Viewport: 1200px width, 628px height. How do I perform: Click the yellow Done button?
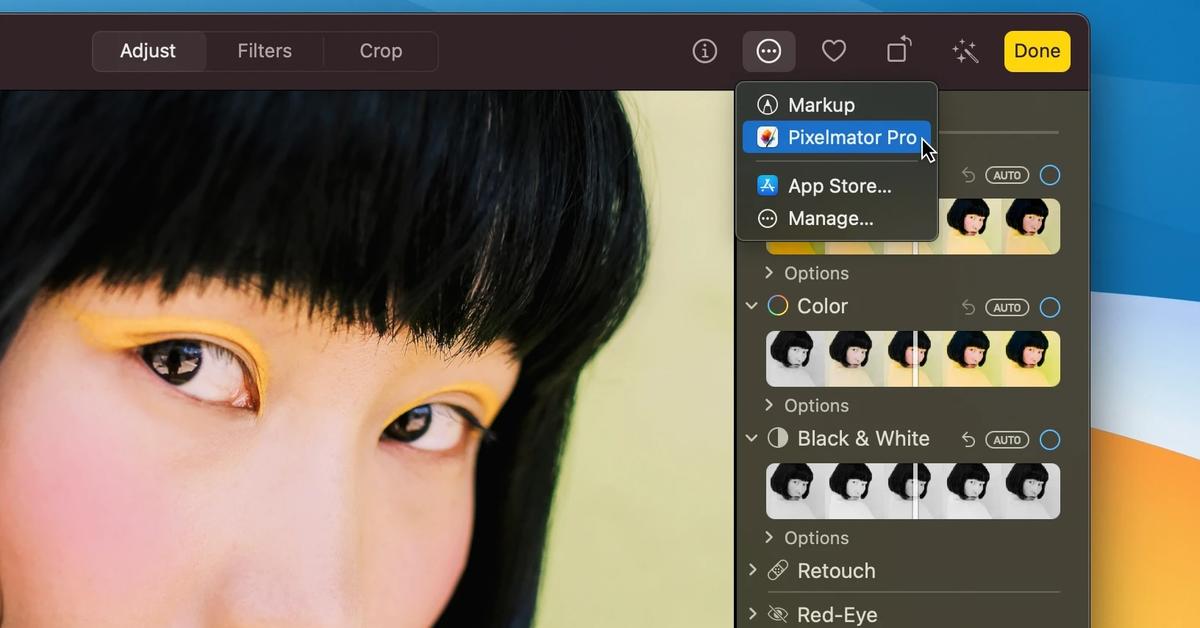point(1037,51)
